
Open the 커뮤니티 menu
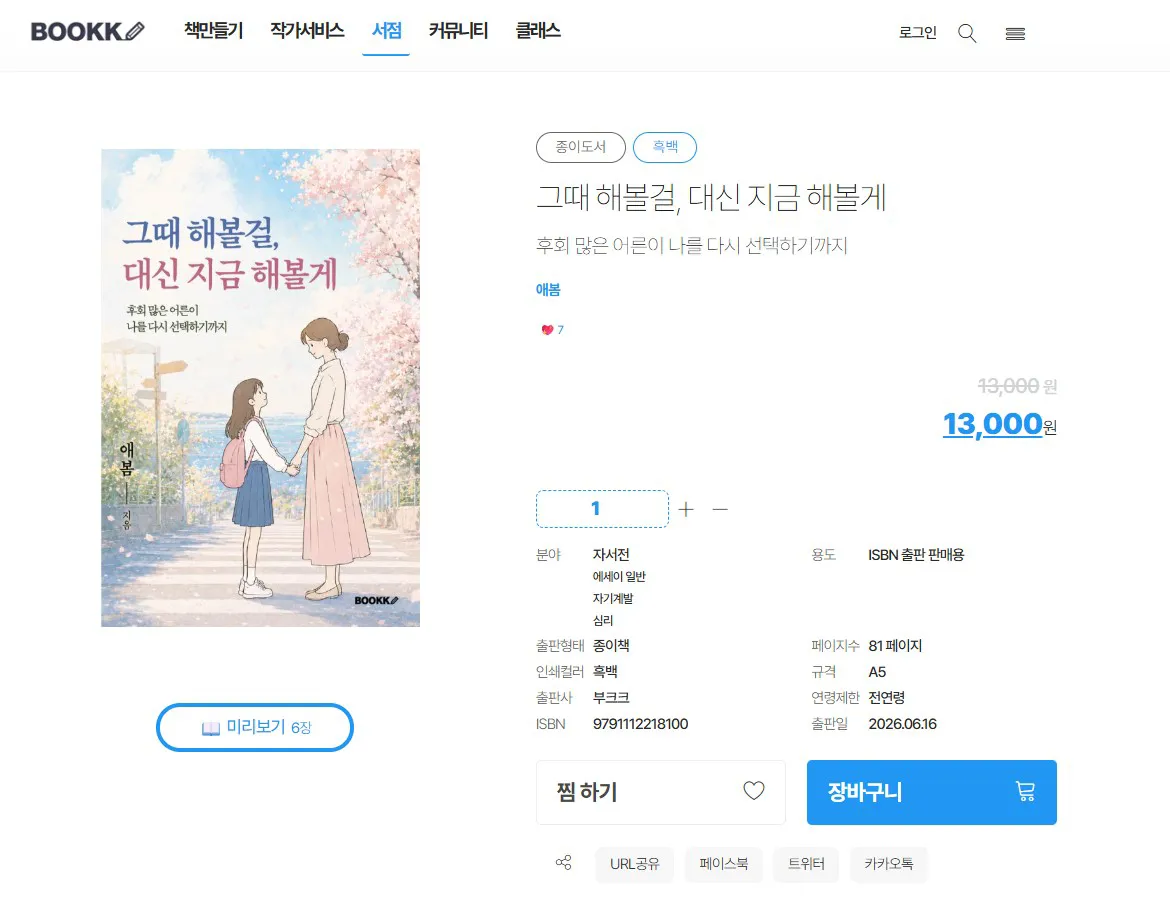458,31
